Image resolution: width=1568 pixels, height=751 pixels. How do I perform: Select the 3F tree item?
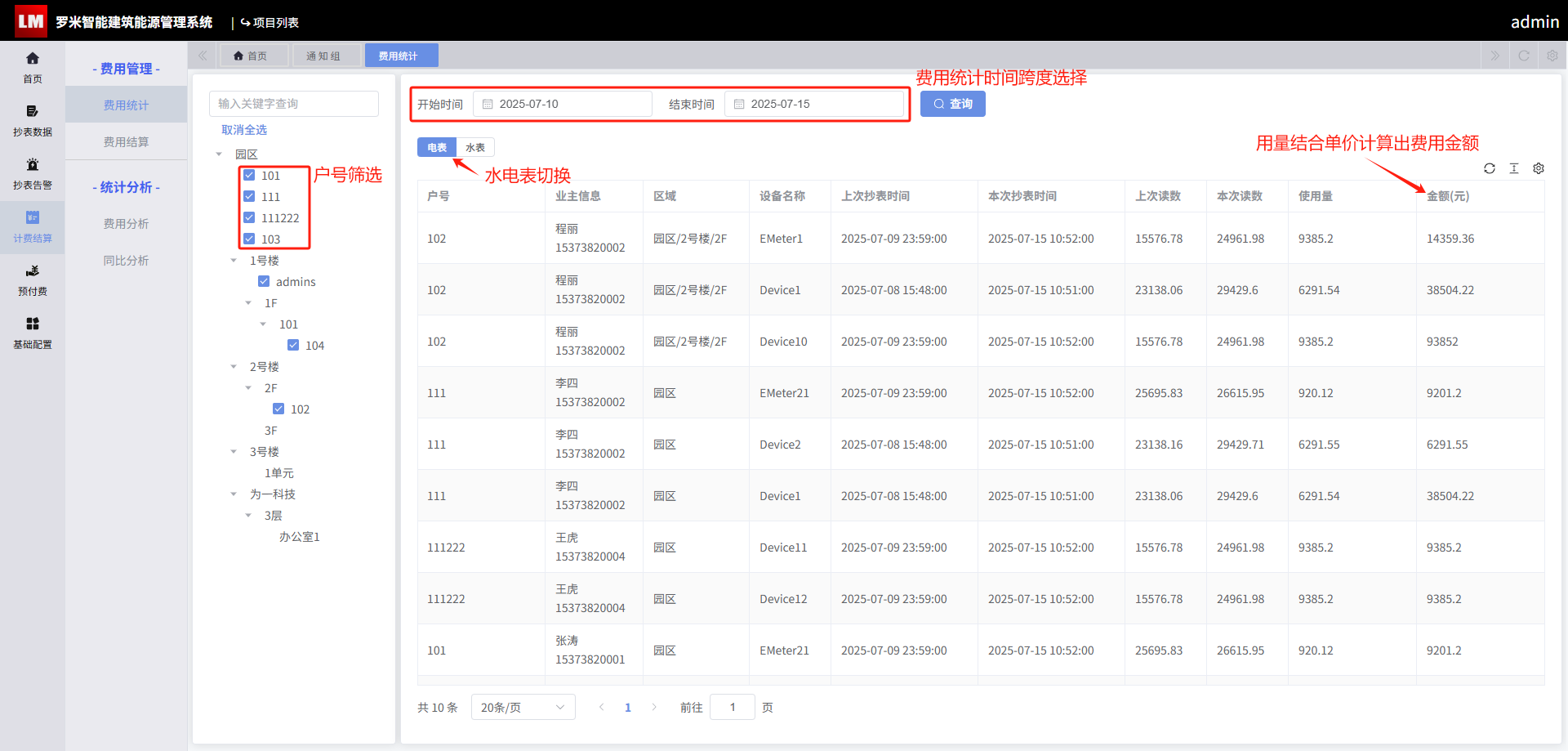270,430
